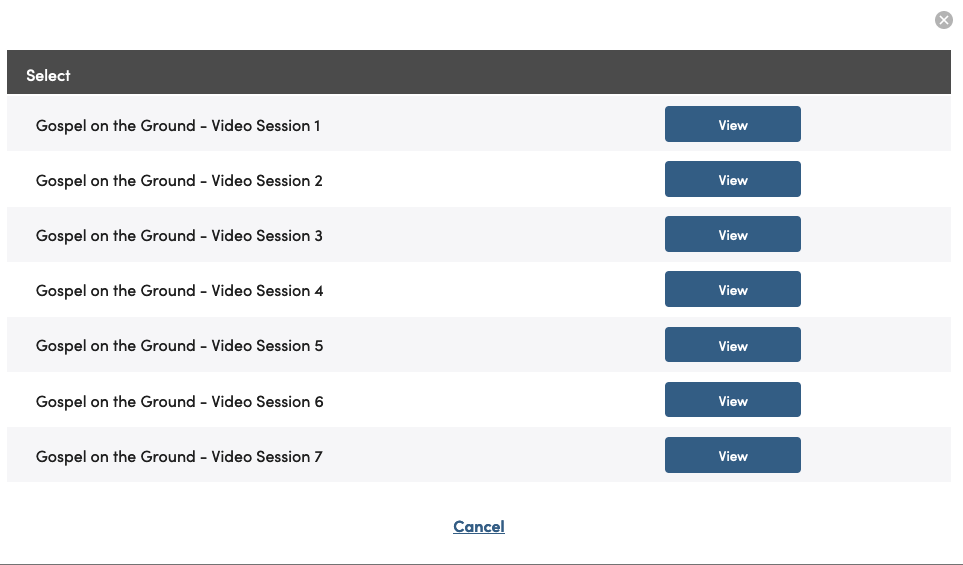The width and height of the screenshot is (963, 565).
Task: Select the Video Session 7 row title
Action: [179, 457]
